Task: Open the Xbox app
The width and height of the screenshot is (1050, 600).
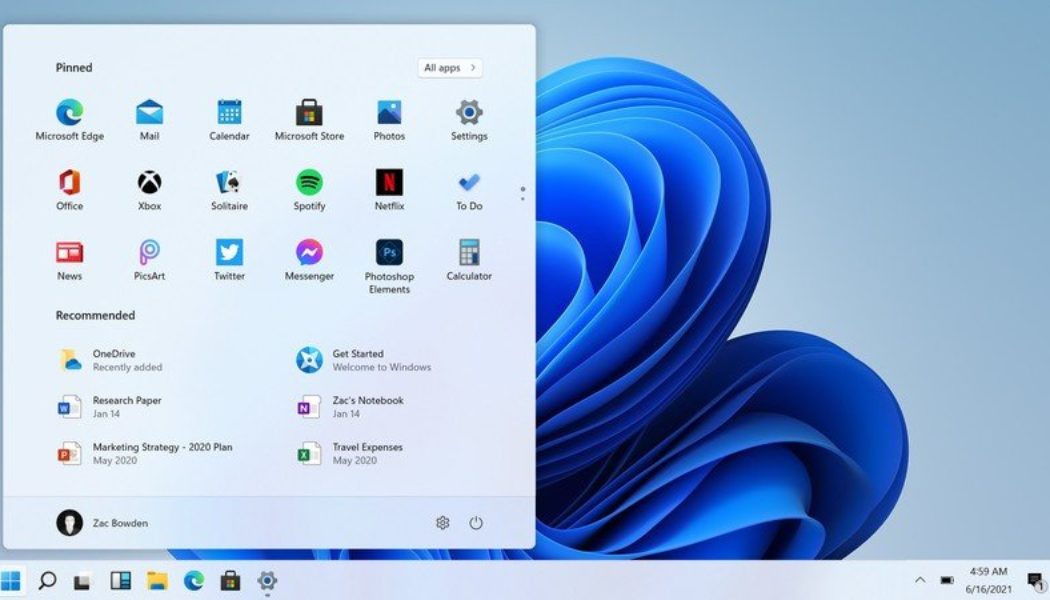Action: tap(149, 190)
